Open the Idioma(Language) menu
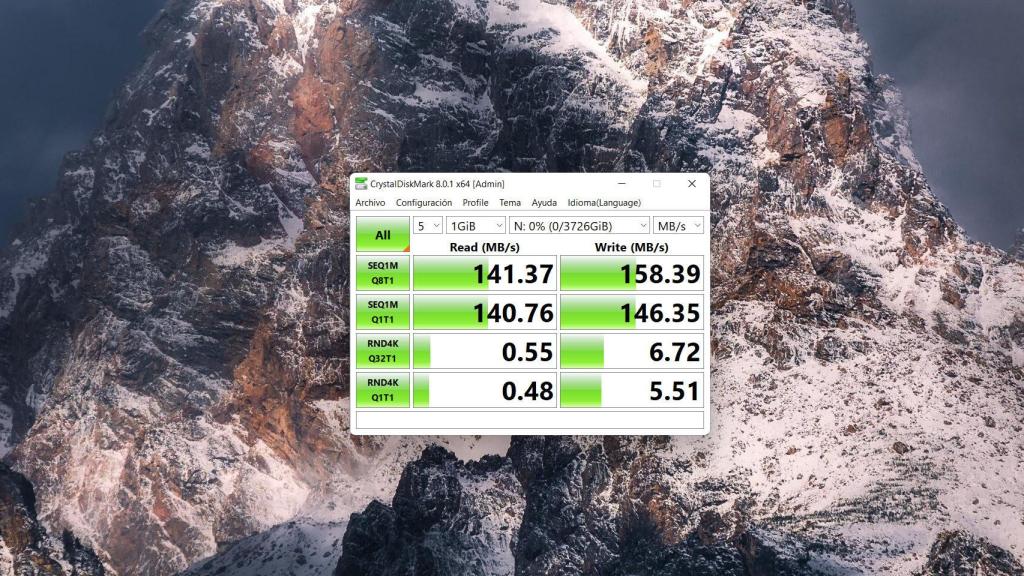This screenshot has width=1024, height=576. pyautogui.click(x=604, y=203)
